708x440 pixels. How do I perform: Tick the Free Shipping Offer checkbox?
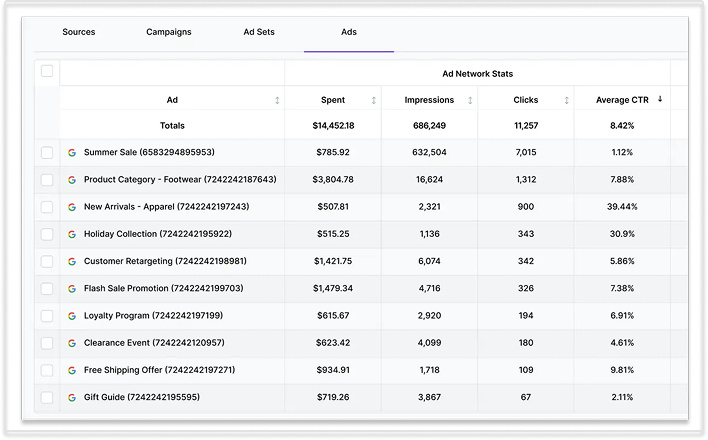pos(47,370)
